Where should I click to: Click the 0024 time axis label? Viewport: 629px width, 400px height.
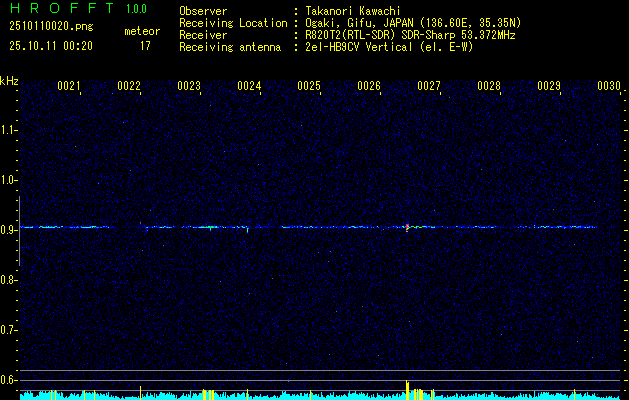[x=249, y=85]
